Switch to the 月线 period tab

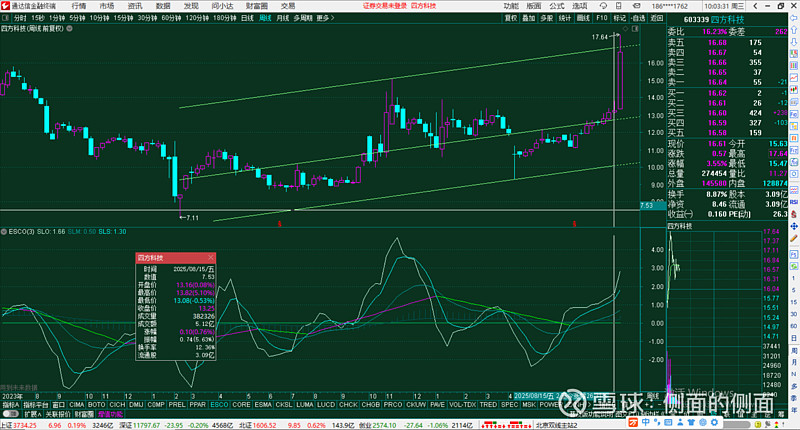pyautogui.click(x=282, y=18)
